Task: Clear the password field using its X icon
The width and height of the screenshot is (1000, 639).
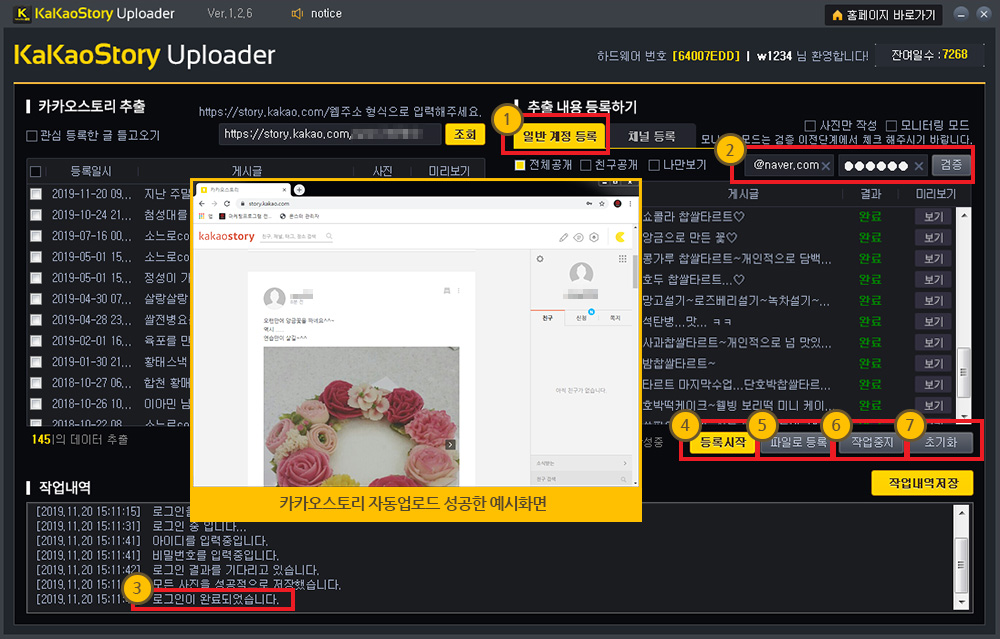Action: pos(919,165)
